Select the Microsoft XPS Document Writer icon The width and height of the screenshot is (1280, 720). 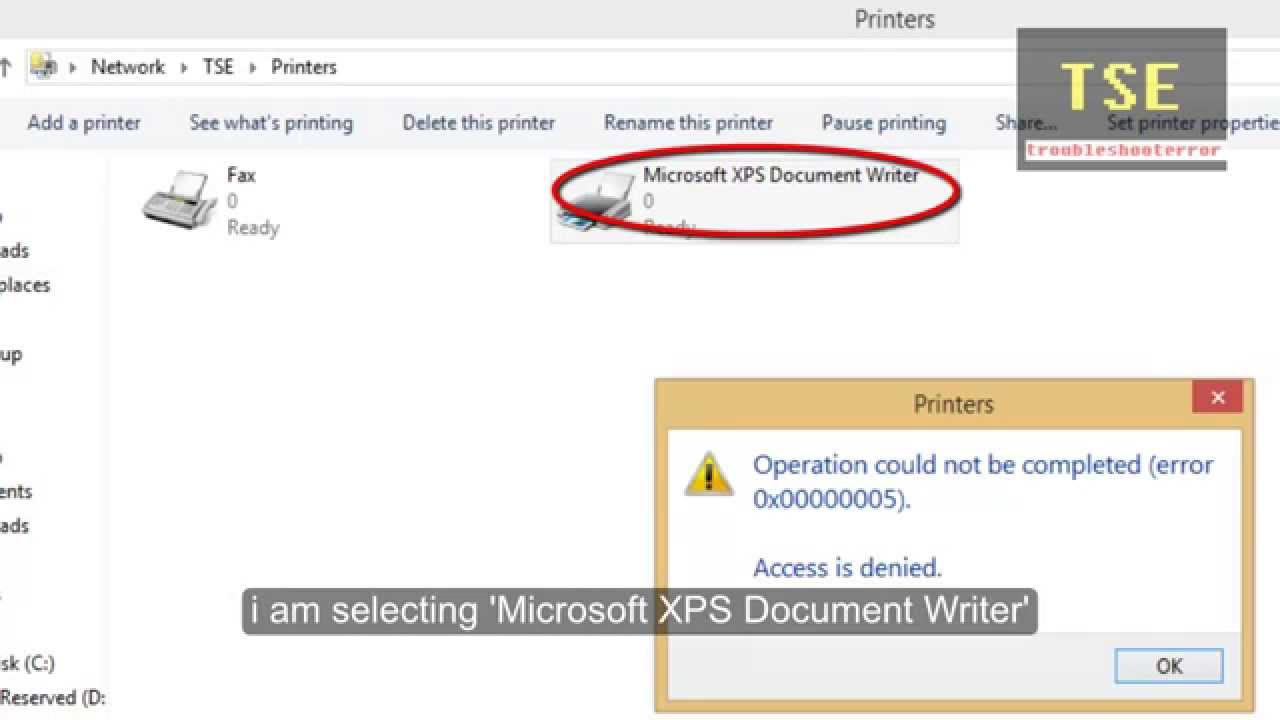click(x=597, y=200)
